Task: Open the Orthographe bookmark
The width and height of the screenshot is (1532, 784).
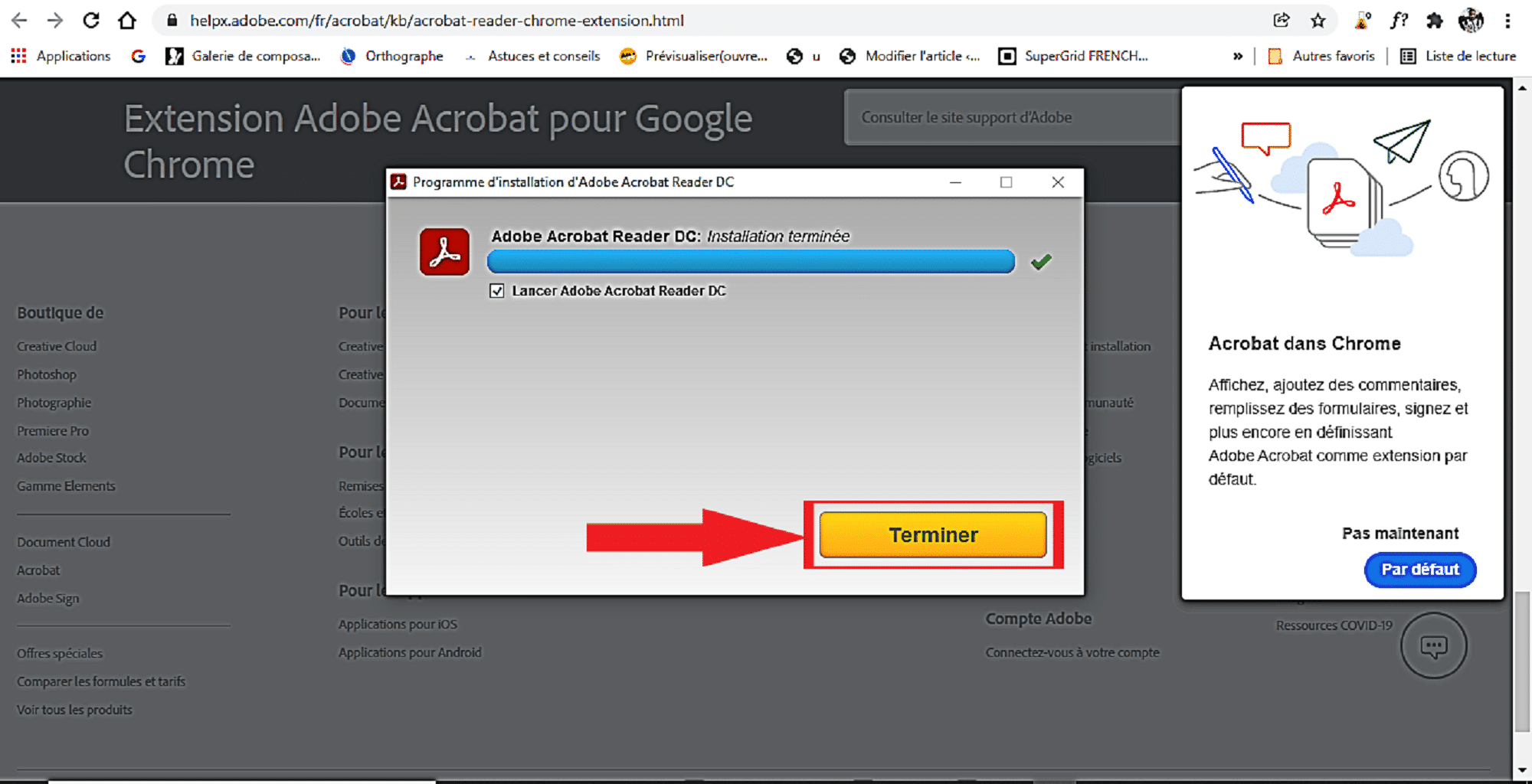Action: (392, 56)
